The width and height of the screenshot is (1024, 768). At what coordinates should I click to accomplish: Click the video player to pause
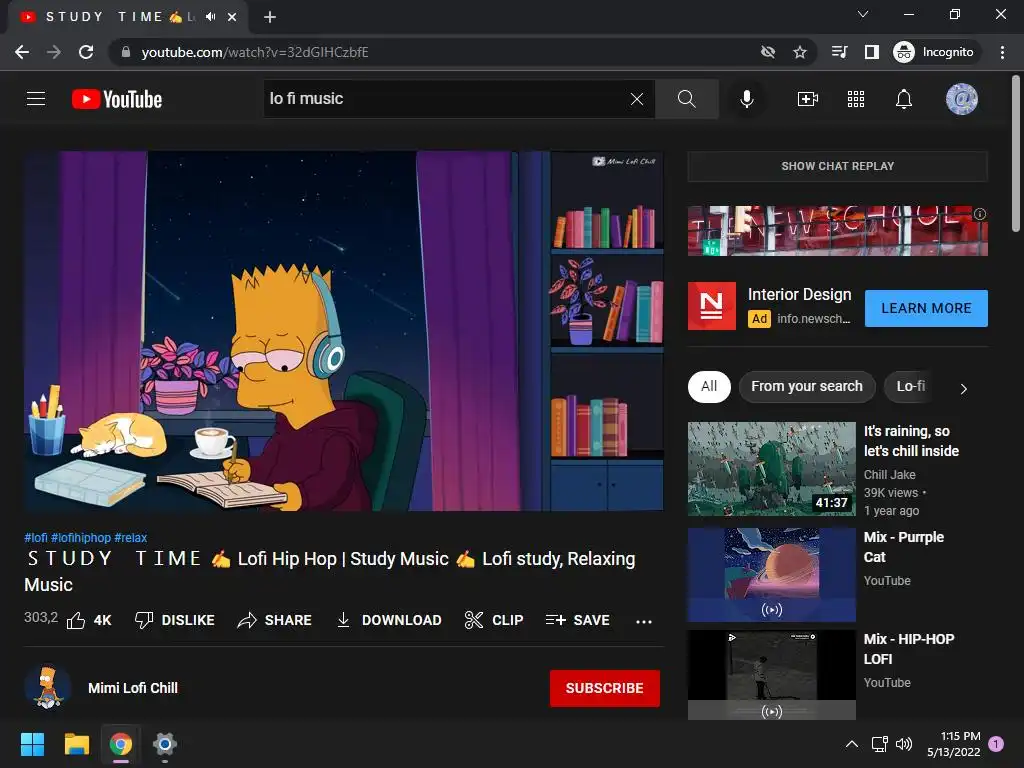point(344,331)
